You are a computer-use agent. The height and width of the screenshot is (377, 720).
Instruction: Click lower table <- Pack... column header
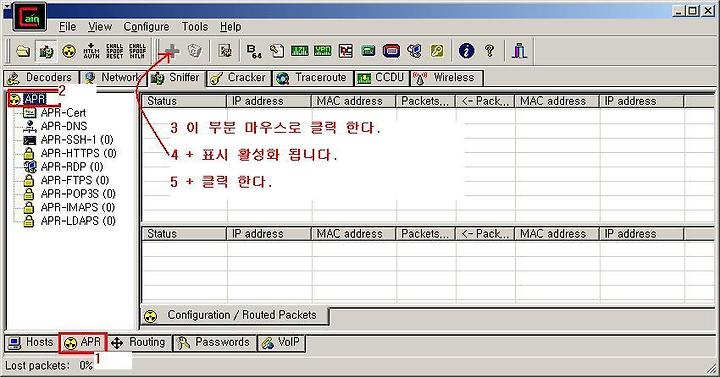click(x=485, y=234)
